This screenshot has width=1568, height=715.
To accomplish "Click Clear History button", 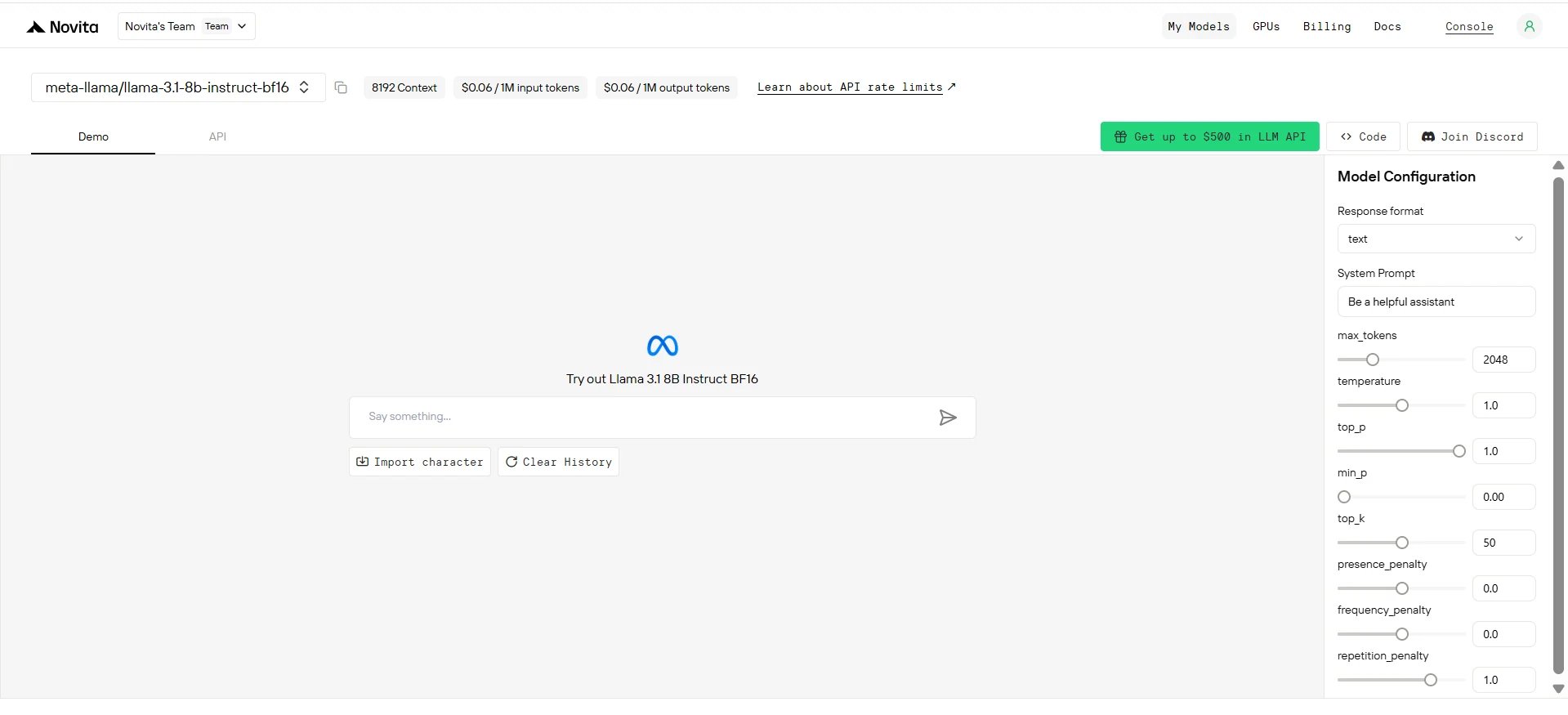I will click(558, 462).
